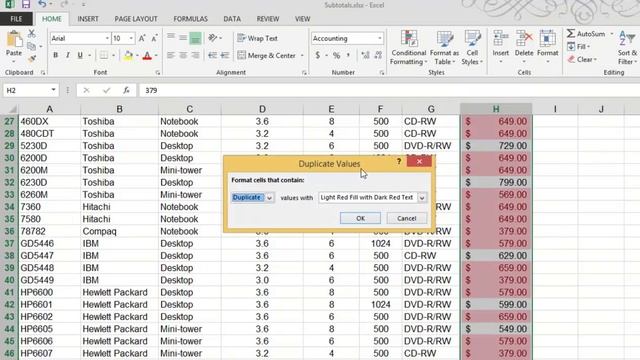Switch to the VIEW tab

[x=302, y=19]
